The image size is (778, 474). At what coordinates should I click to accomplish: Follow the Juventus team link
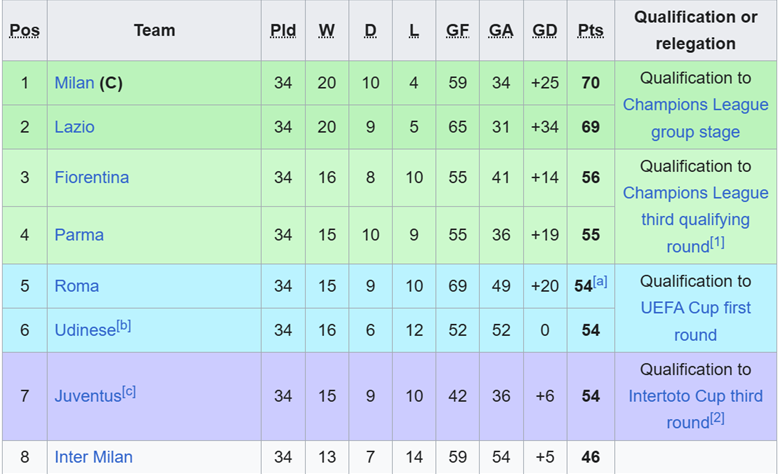pyautogui.click(x=88, y=397)
